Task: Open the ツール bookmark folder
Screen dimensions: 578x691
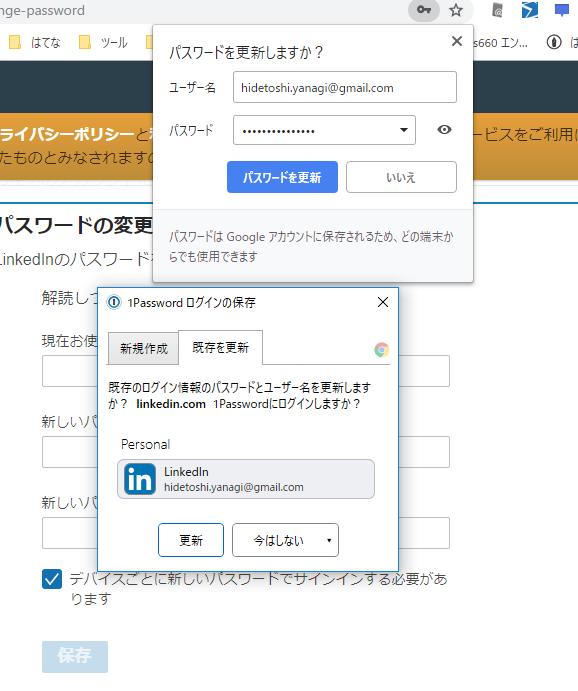Action: [103, 42]
